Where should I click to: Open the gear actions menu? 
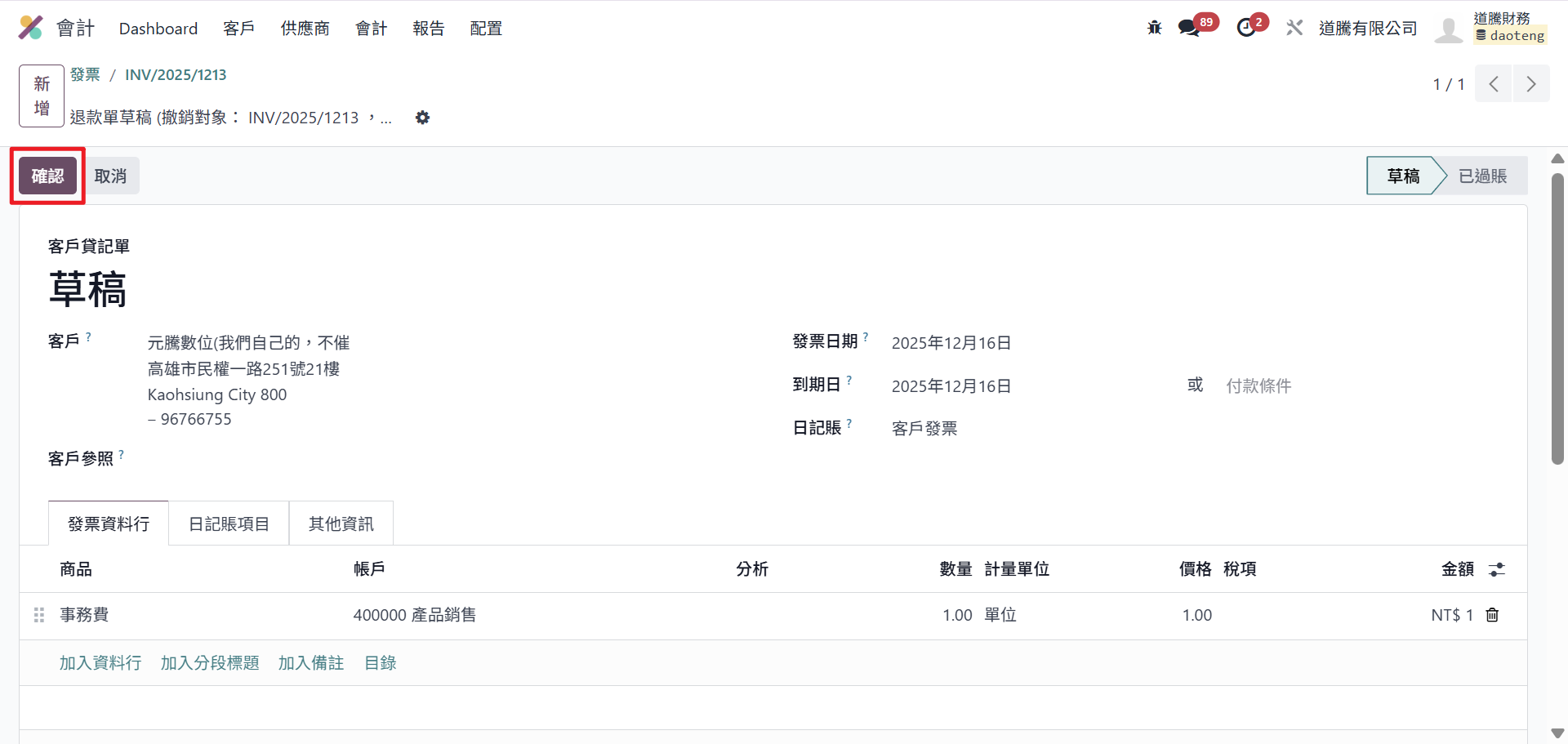coord(422,118)
